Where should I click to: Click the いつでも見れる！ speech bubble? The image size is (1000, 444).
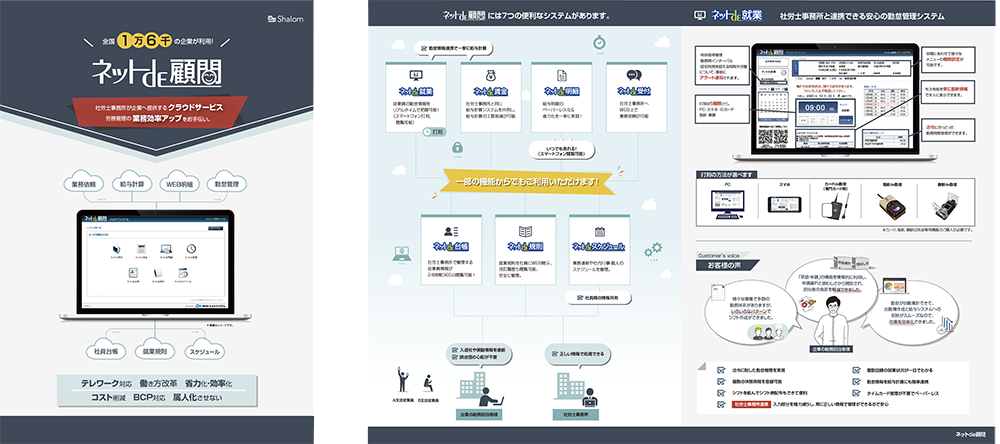click(x=562, y=151)
